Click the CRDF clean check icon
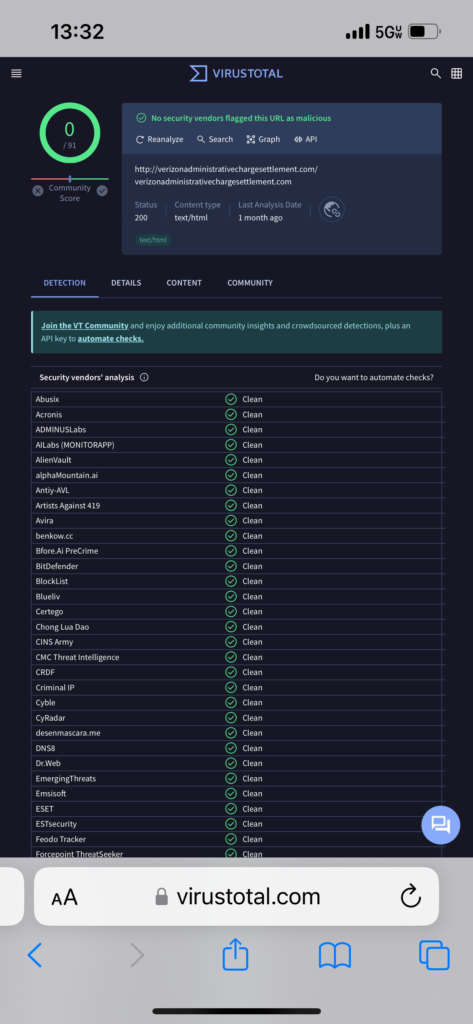Screen dimensions: 473x1024 (231, 672)
